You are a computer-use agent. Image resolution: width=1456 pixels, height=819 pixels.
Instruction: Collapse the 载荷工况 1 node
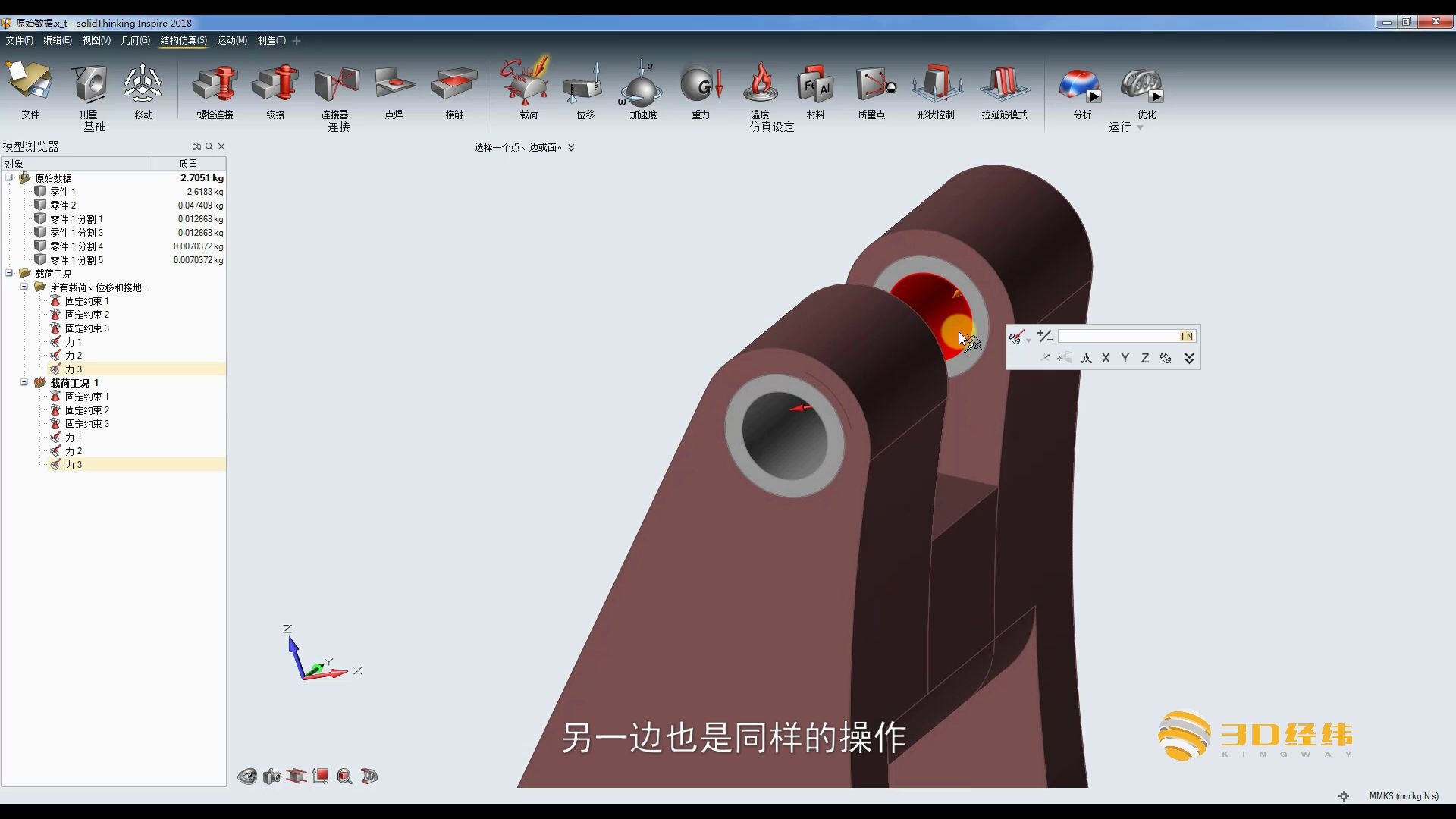point(24,382)
